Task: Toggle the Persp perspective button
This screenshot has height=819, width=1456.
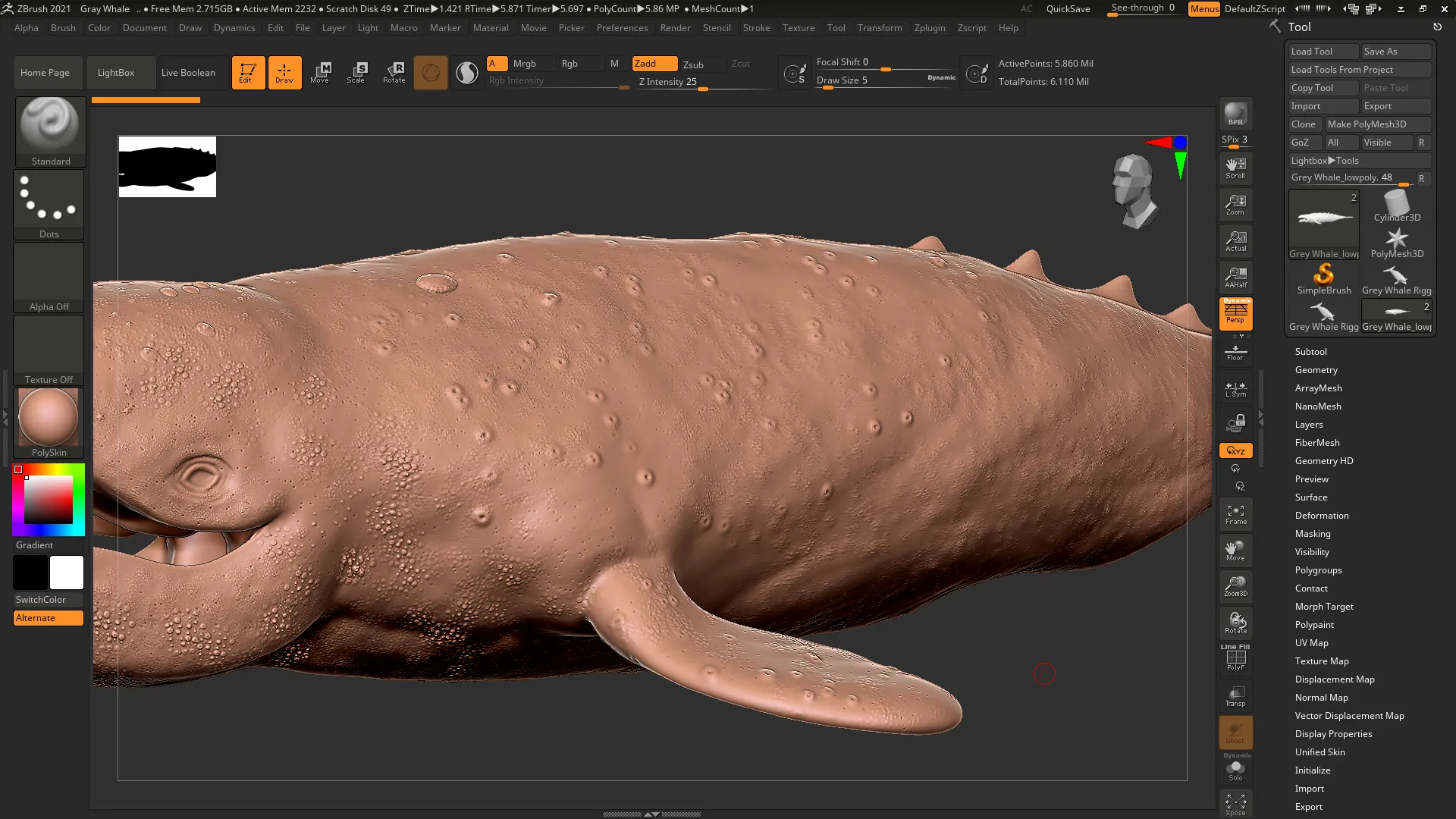Action: pos(1235,313)
